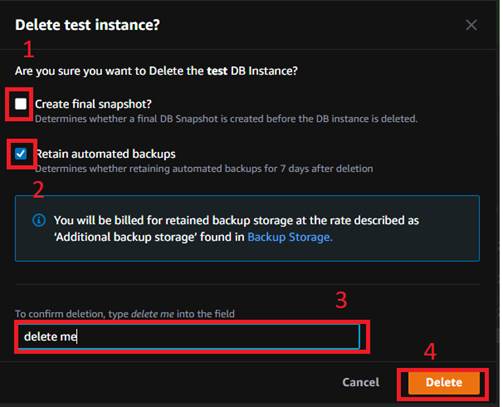Click the red annotation number 3
The image size is (503, 407).
point(341,300)
